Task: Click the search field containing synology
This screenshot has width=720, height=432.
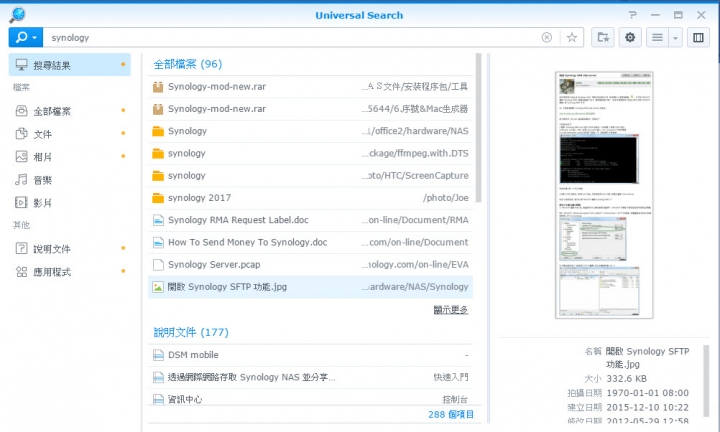Action: 294,38
